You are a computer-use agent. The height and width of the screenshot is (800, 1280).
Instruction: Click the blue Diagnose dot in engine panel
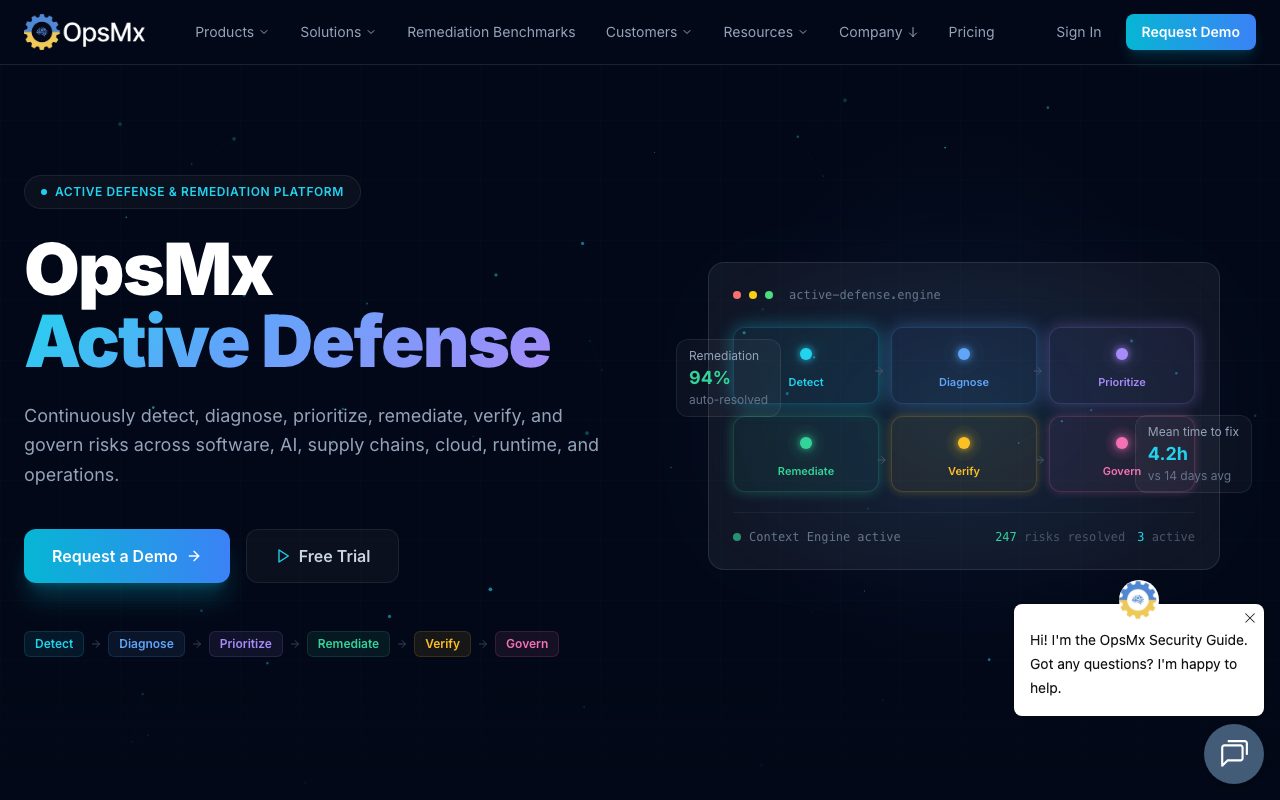coord(964,354)
